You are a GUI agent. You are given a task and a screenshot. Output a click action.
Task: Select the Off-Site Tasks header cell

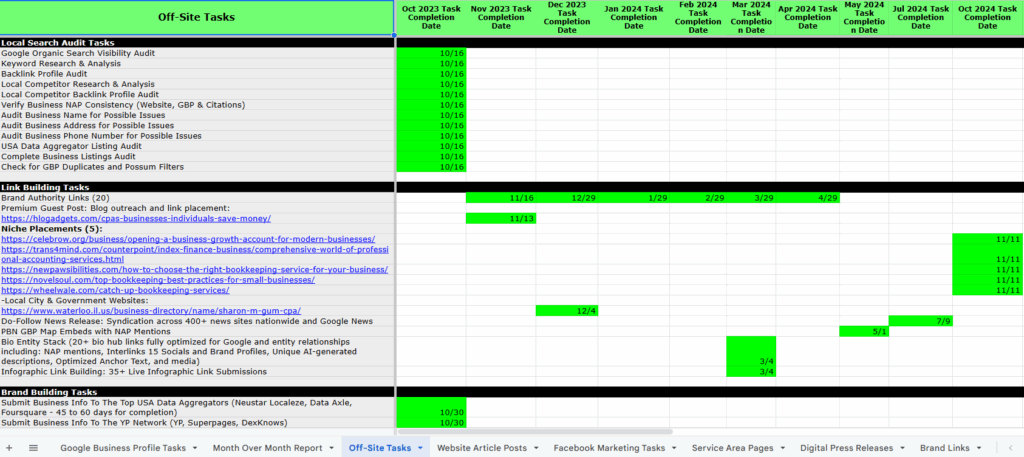coord(198,17)
